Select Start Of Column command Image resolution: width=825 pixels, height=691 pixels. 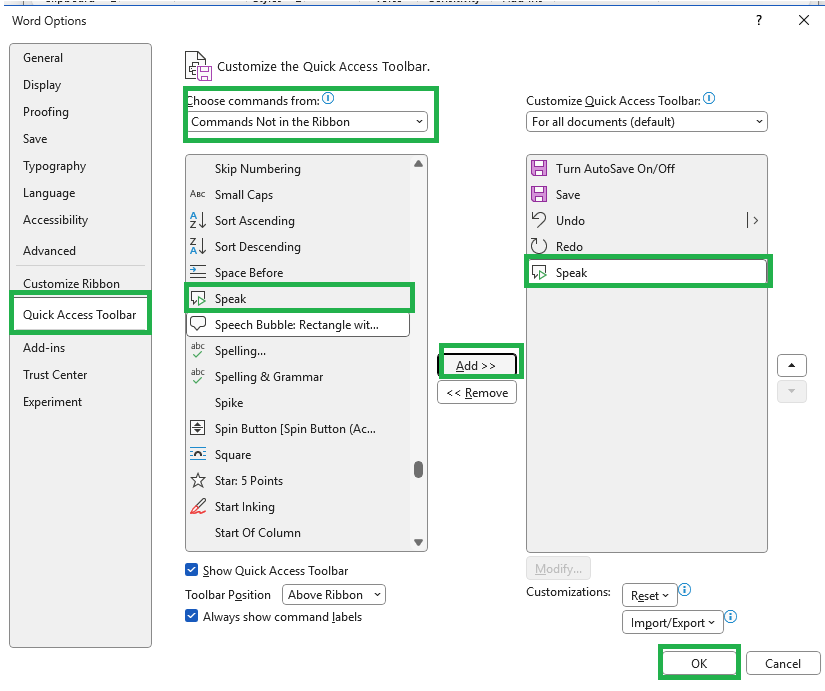pos(298,533)
